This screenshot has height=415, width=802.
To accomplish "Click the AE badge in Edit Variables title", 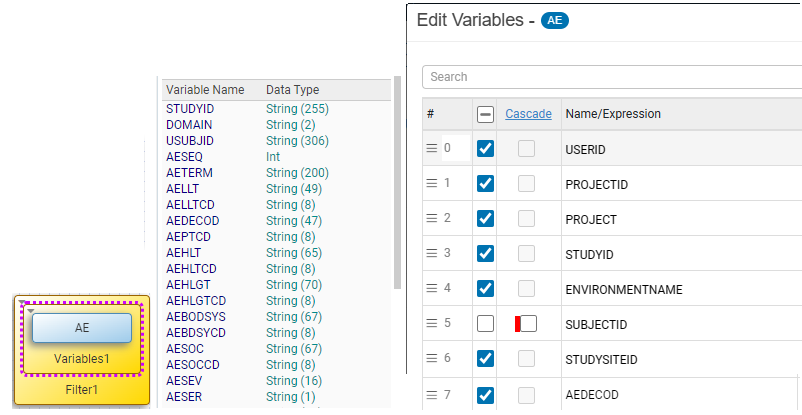I will coord(555,20).
